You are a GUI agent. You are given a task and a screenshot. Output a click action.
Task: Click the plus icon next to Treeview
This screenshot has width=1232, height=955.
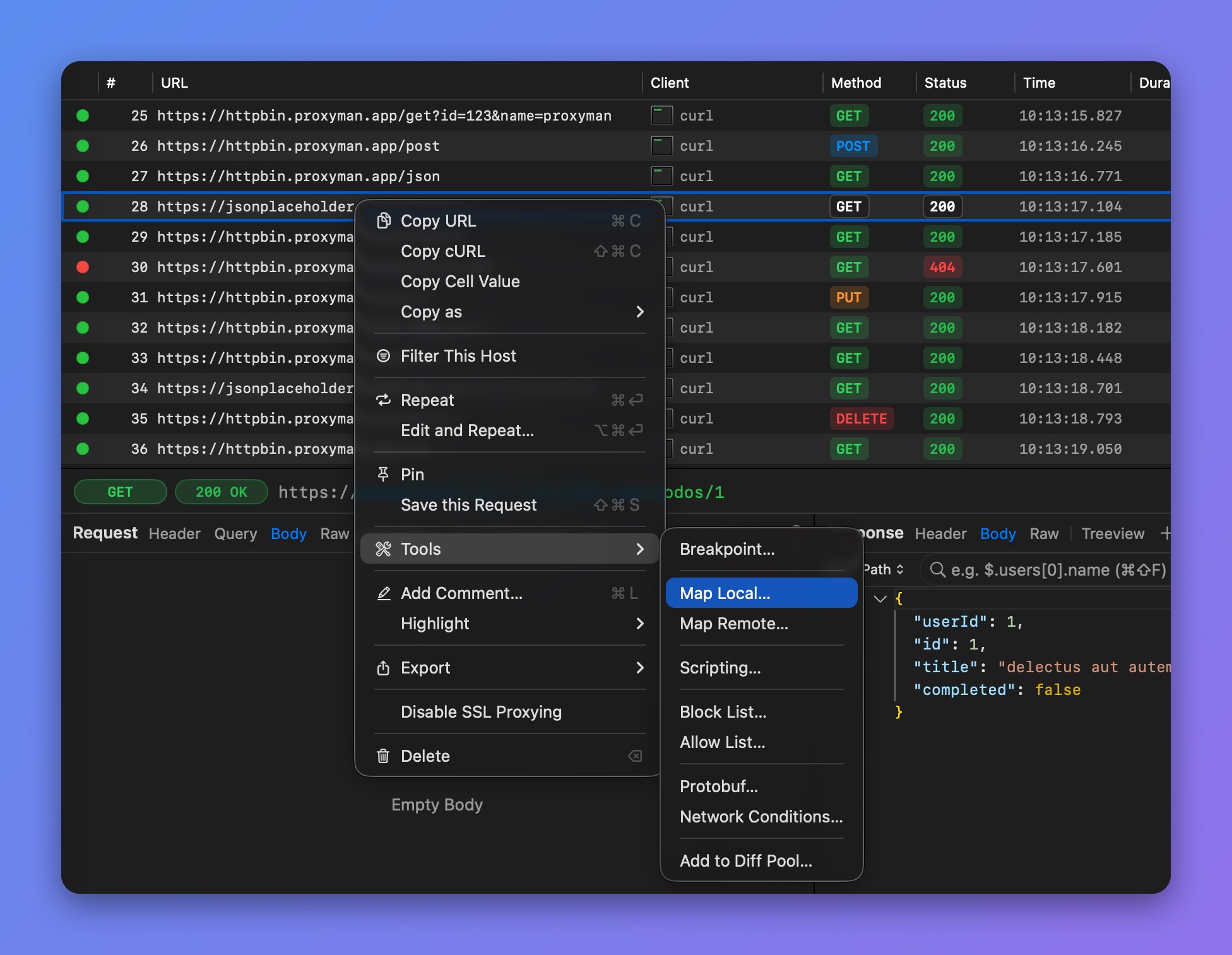(1164, 534)
